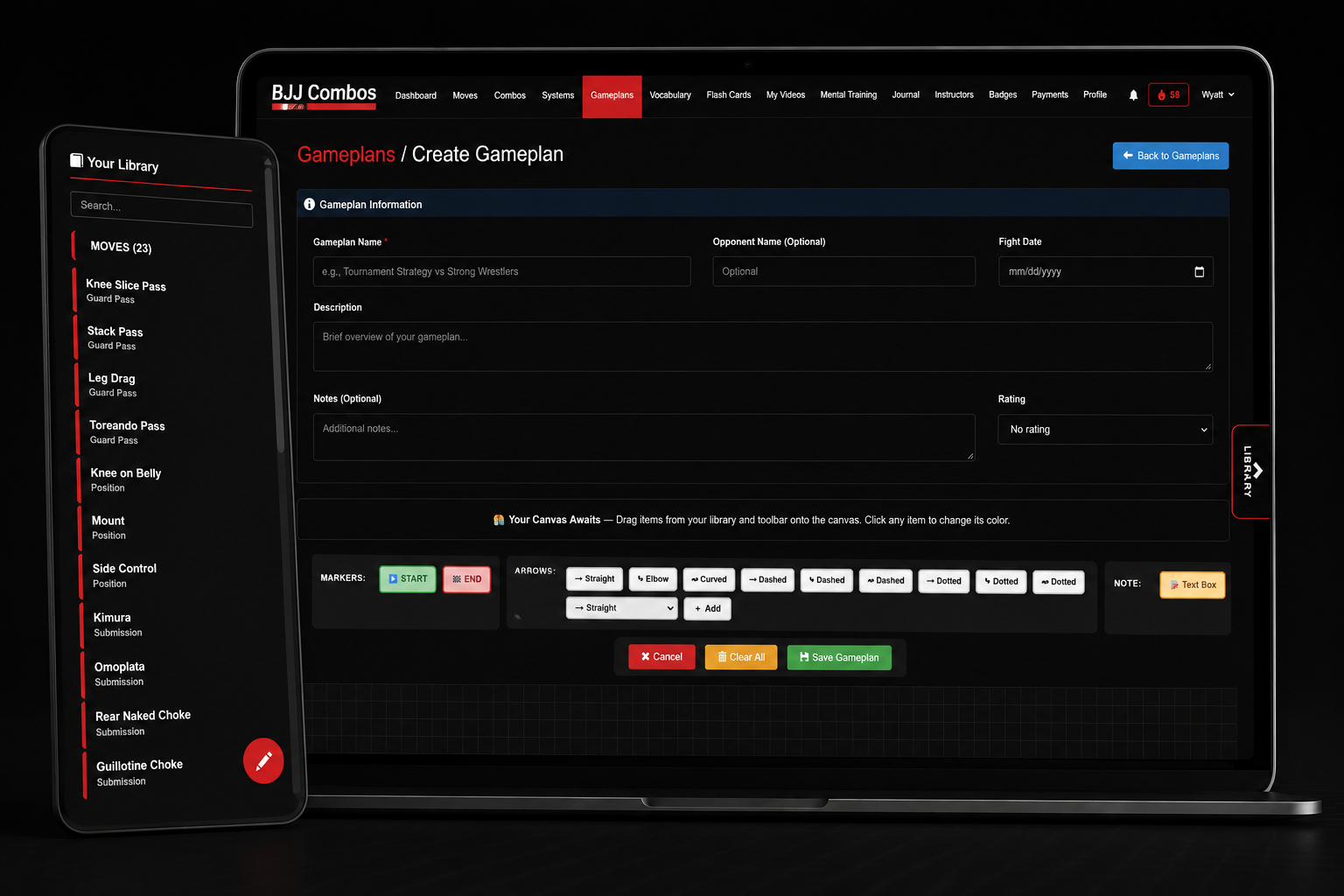Pick the Straight arrow button in the arrows row
Screen dimensions: 1344x896
pyautogui.click(x=594, y=578)
